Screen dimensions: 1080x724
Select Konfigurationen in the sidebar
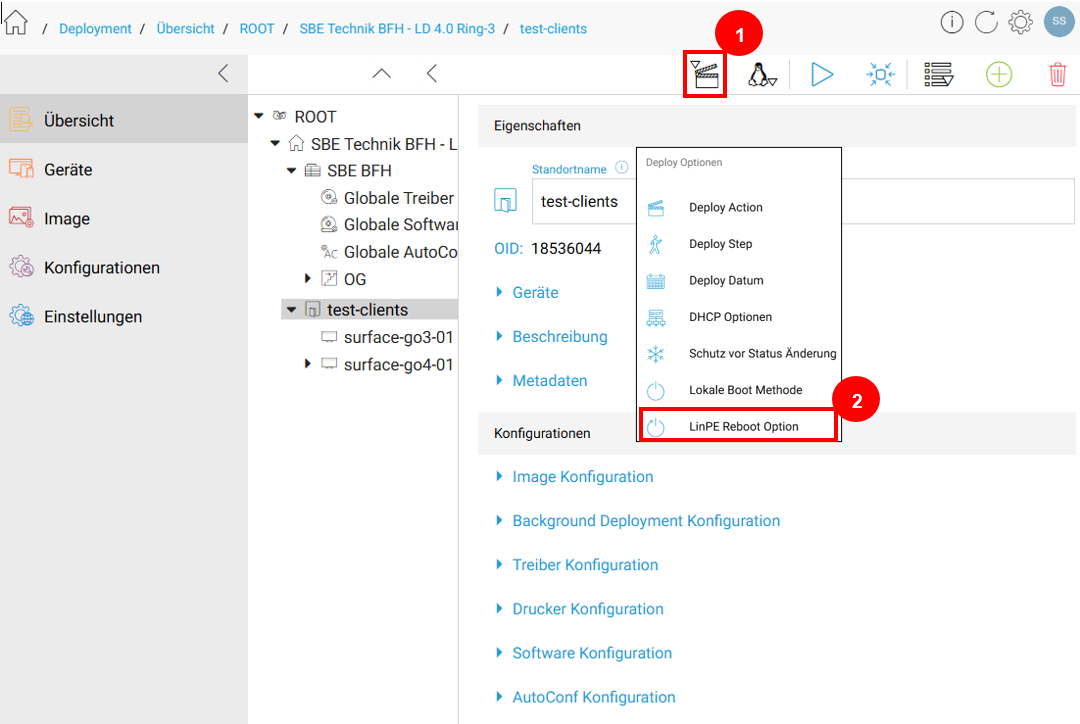[124, 267]
